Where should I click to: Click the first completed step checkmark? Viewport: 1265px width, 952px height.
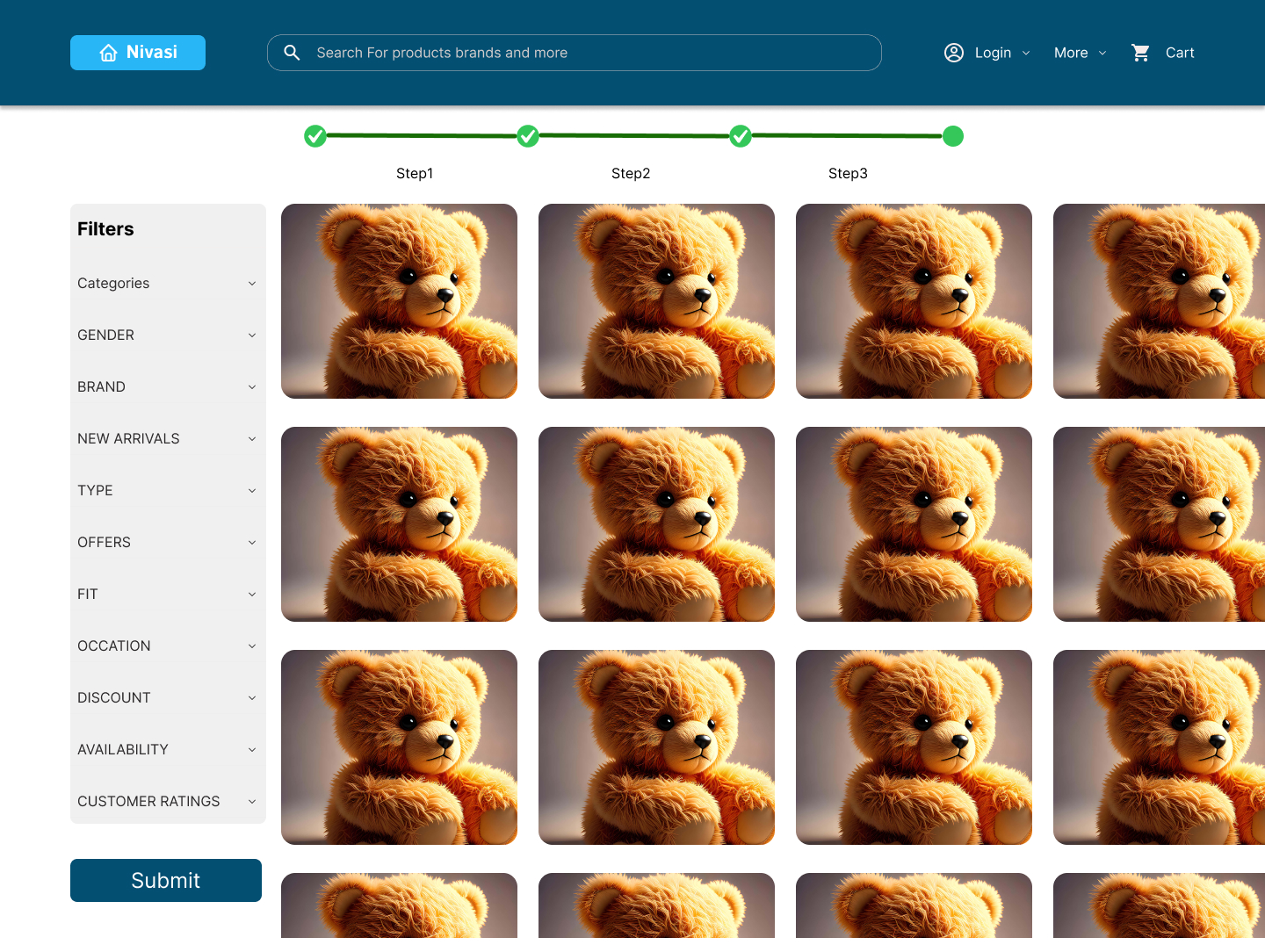click(x=315, y=136)
